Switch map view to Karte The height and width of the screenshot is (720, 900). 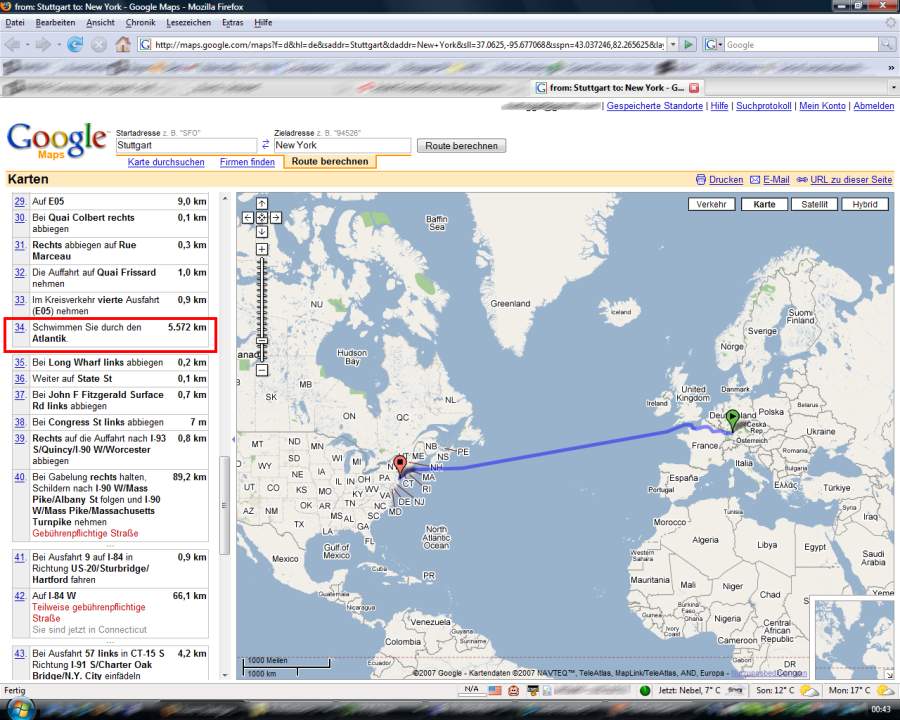(x=764, y=204)
